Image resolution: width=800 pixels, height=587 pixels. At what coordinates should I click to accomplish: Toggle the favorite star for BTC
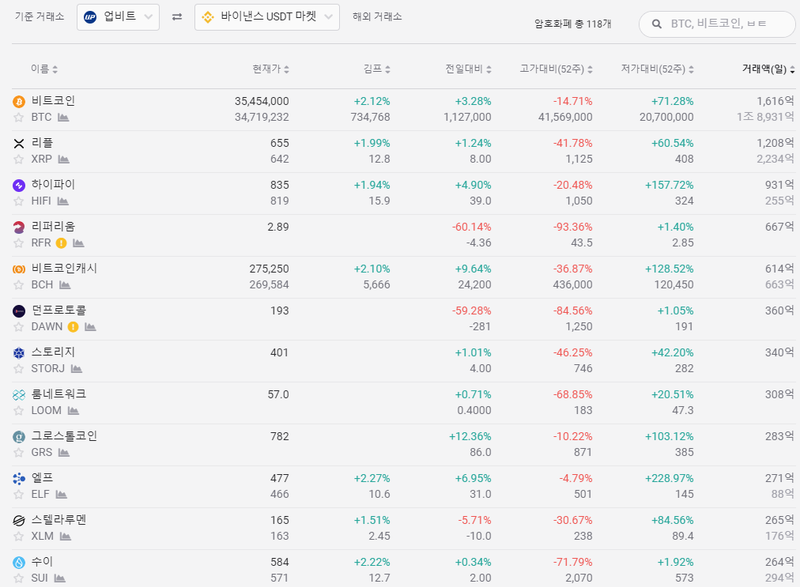coord(19,118)
